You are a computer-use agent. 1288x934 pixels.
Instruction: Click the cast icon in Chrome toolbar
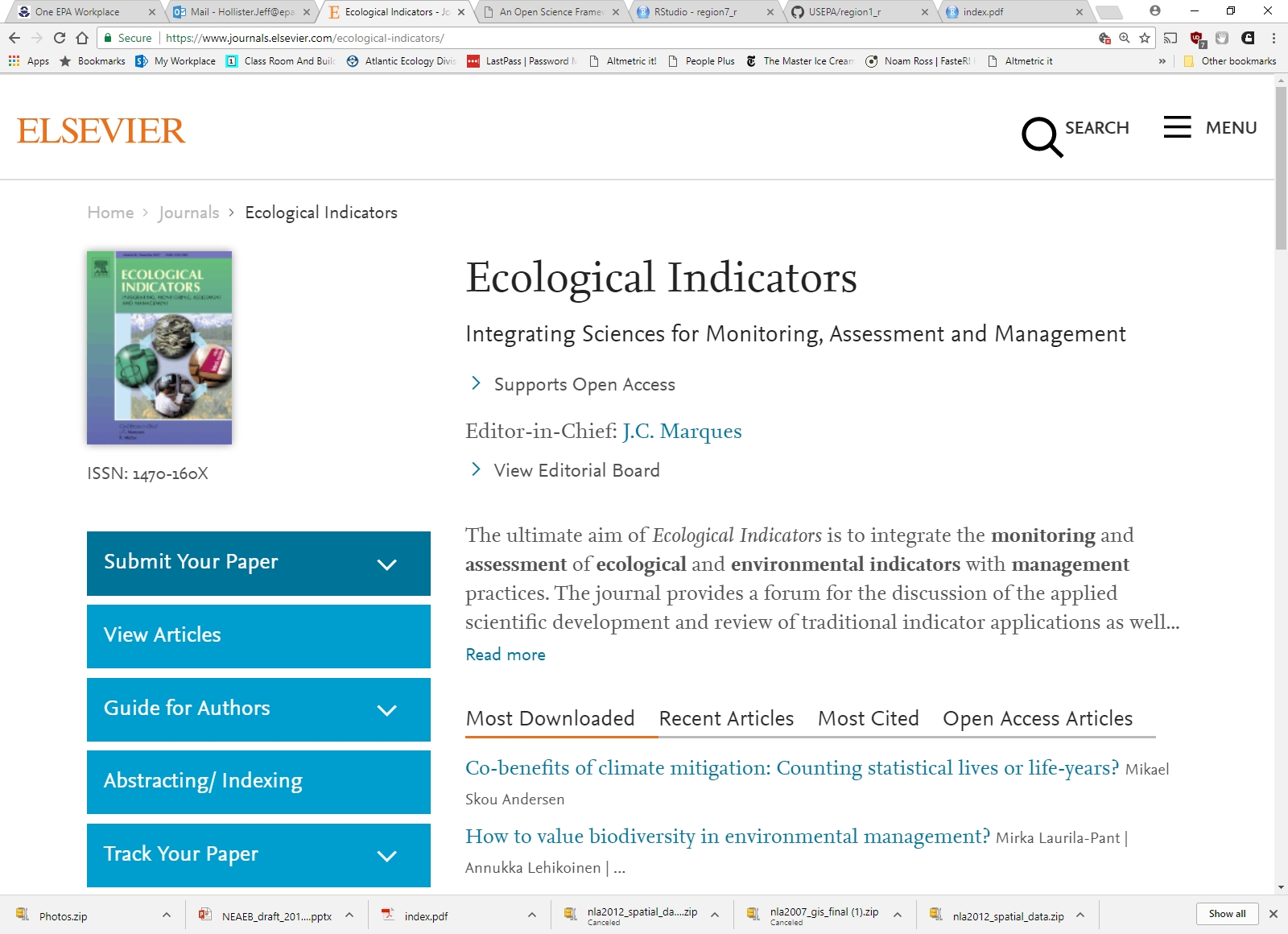point(1170,38)
